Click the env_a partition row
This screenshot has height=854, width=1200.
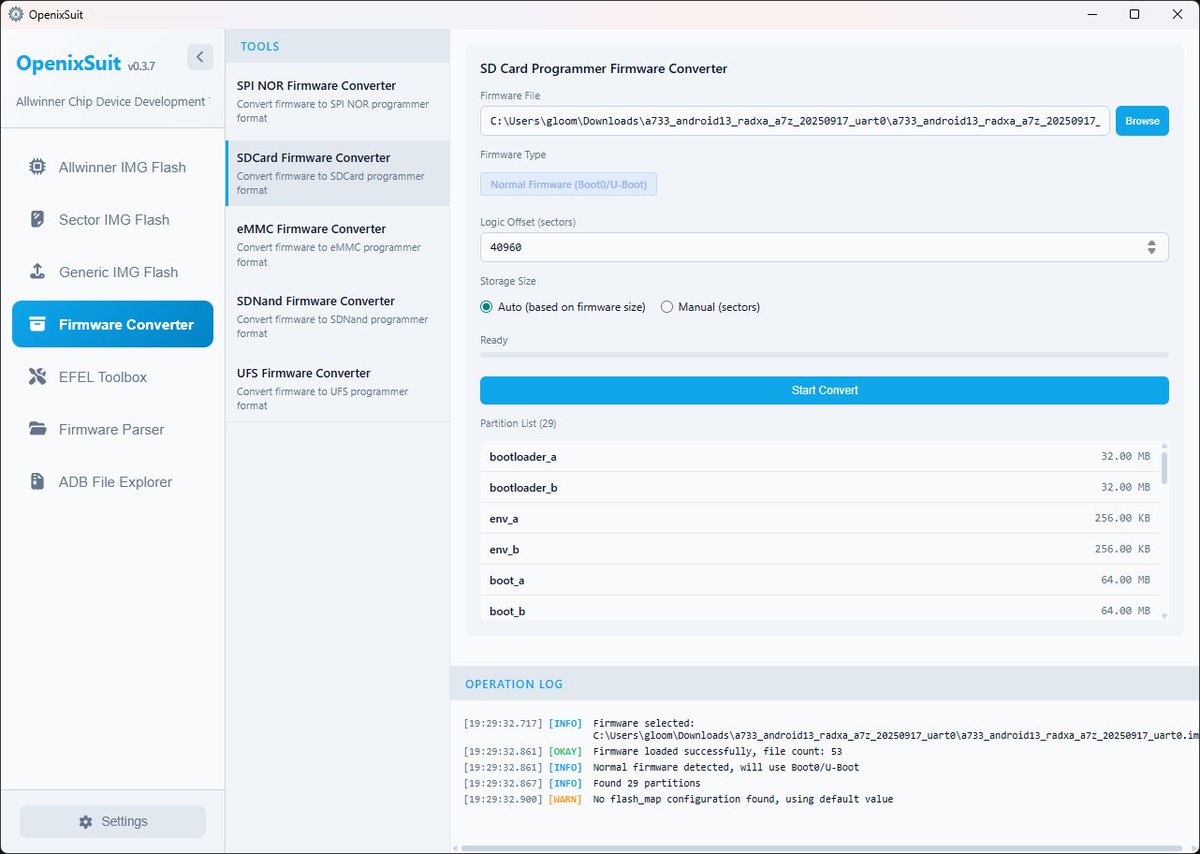[819, 518]
